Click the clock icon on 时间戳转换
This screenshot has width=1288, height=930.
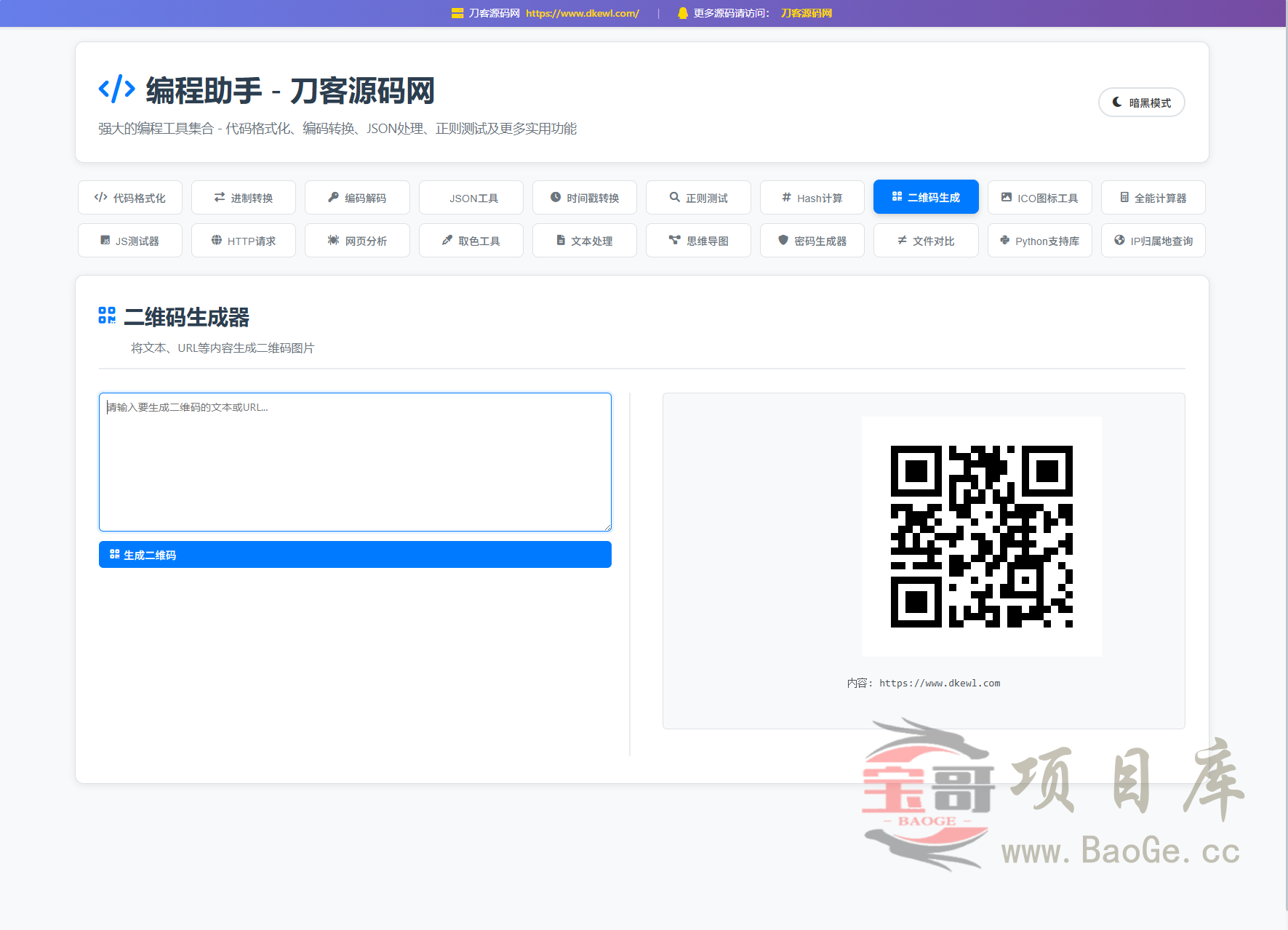coord(556,197)
